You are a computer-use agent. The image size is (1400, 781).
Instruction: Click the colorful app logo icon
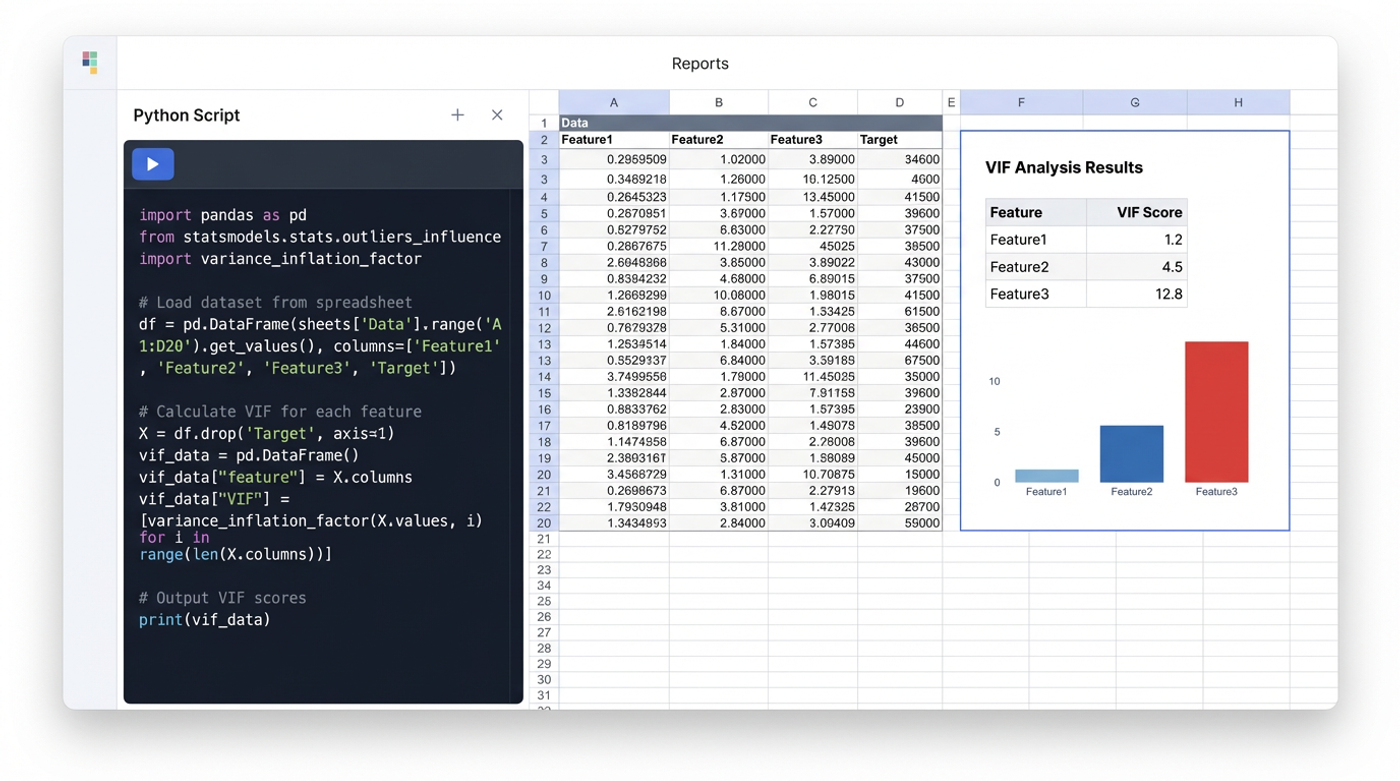[90, 63]
